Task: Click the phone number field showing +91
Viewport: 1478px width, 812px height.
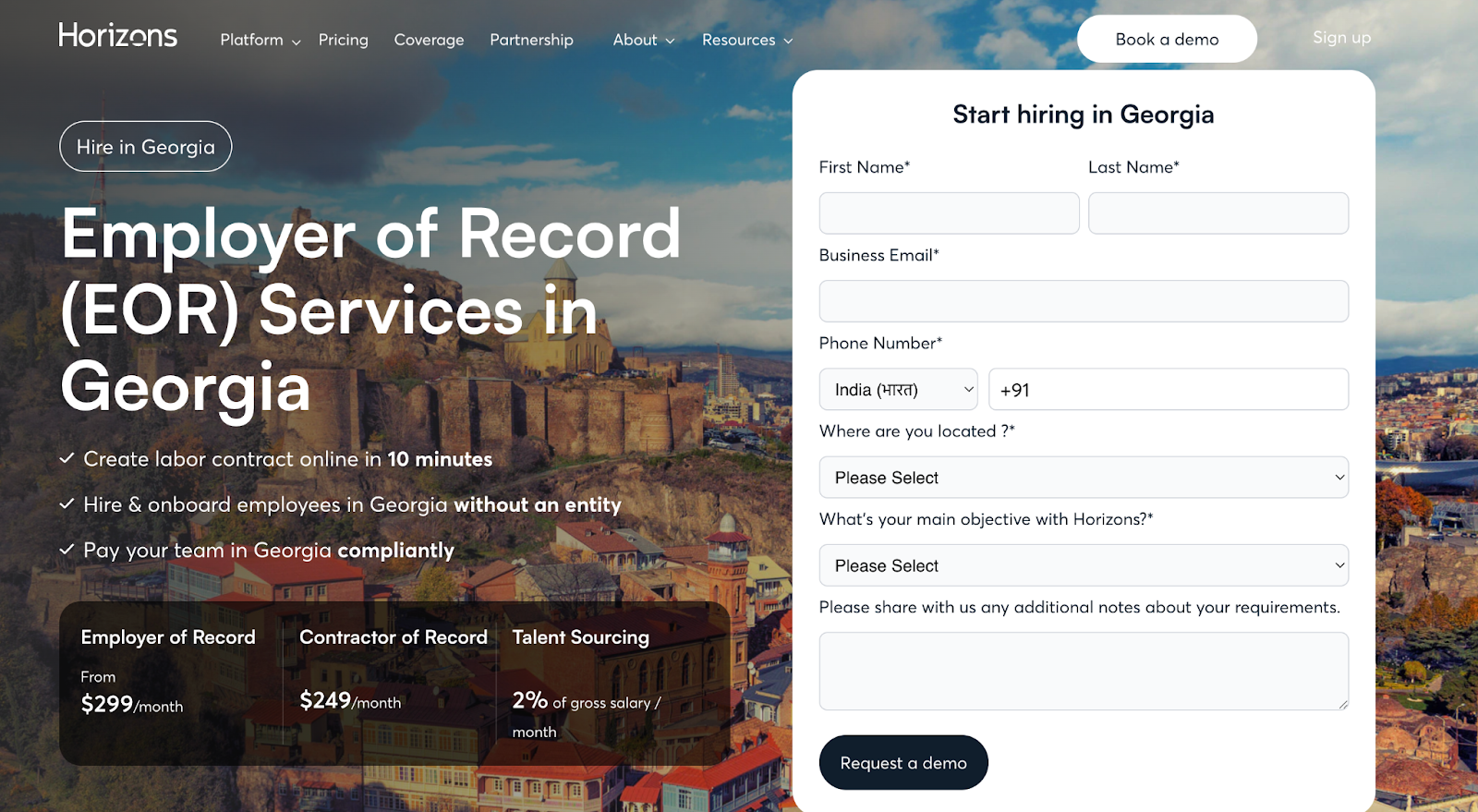Action: point(1169,389)
